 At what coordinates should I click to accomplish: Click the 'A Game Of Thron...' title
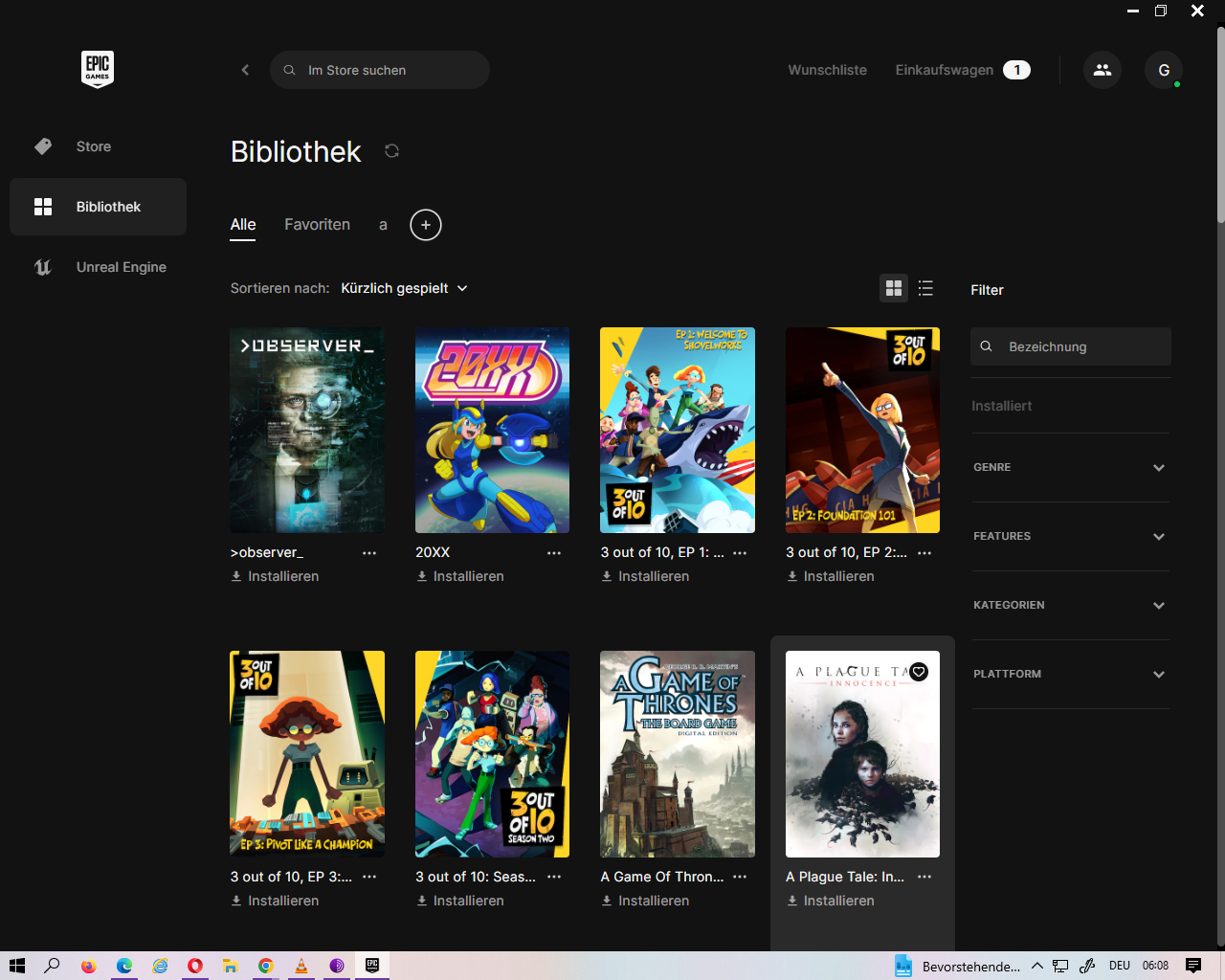(x=662, y=877)
